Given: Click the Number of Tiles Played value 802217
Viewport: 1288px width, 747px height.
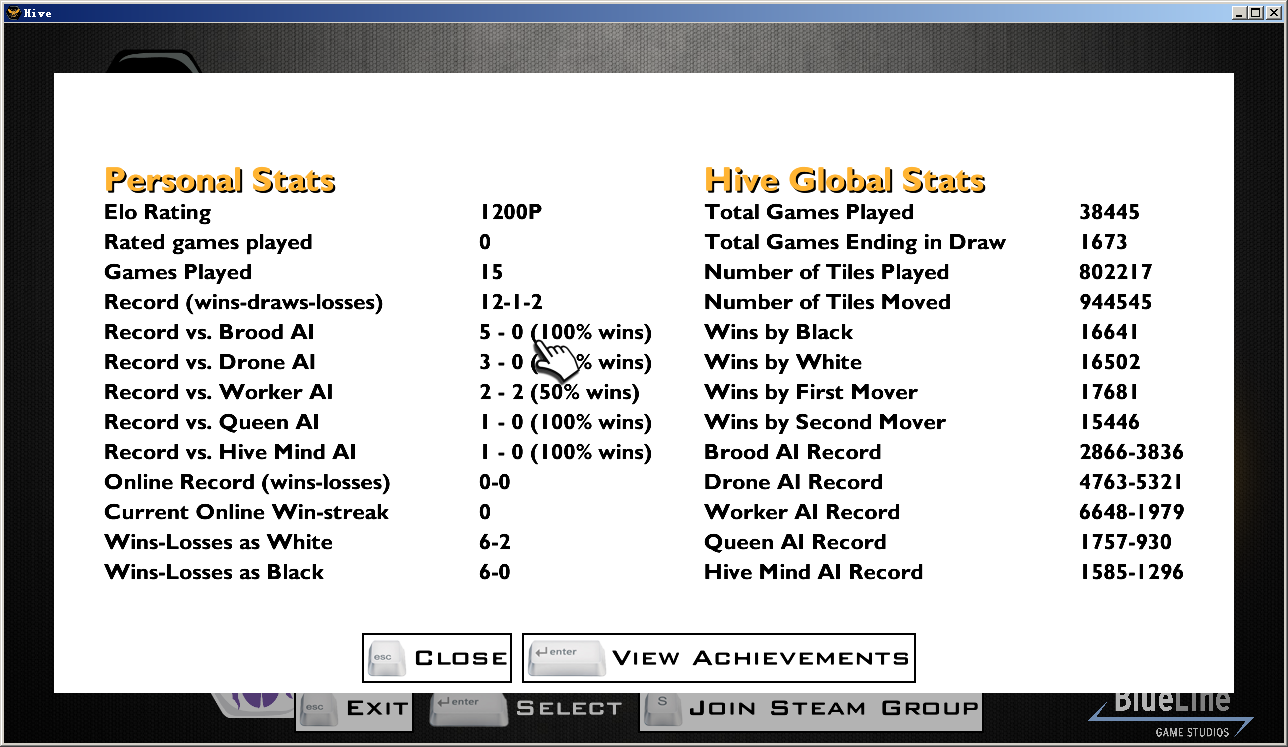Looking at the screenshot, I should [x=1116, y=272].
